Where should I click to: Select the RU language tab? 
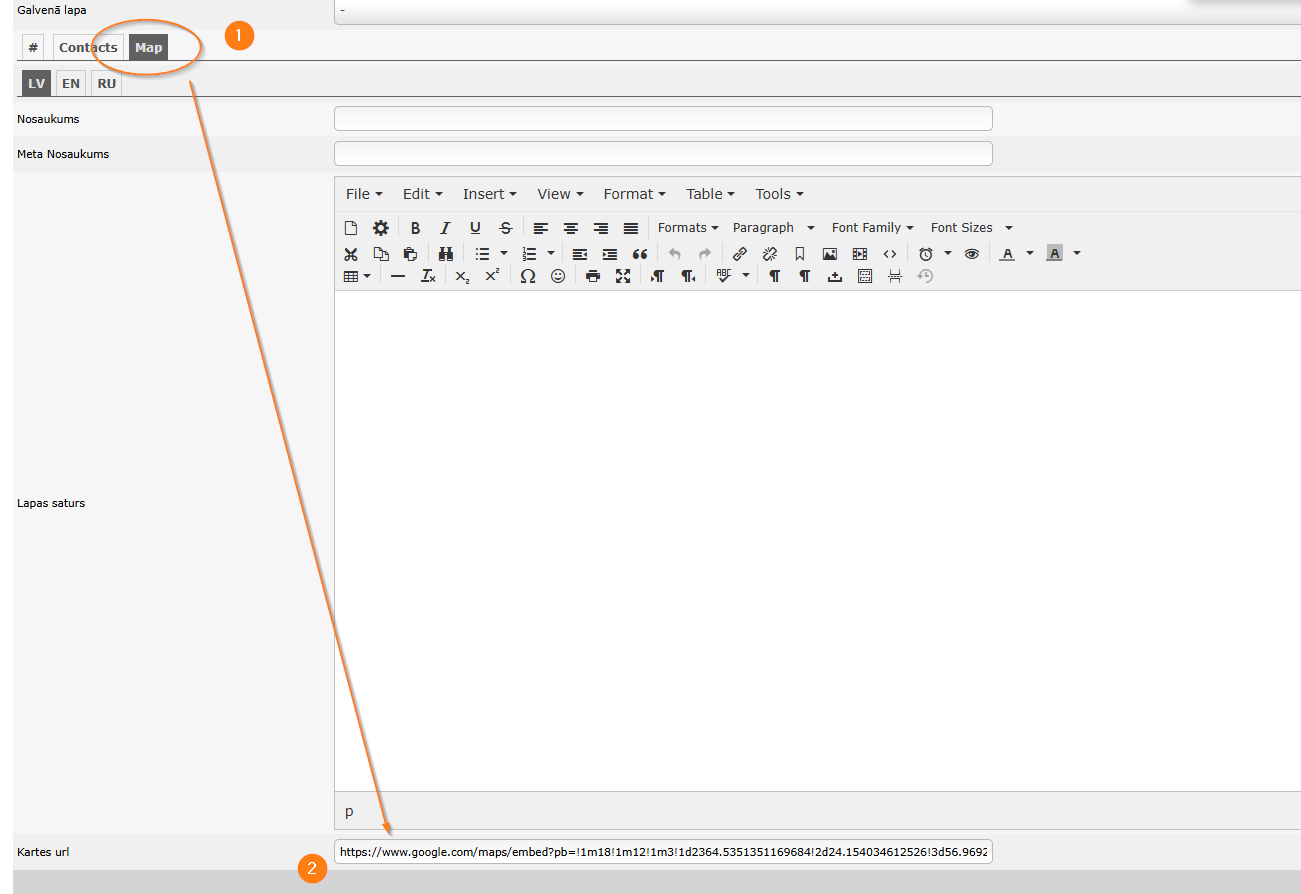[x=107, y=84]
